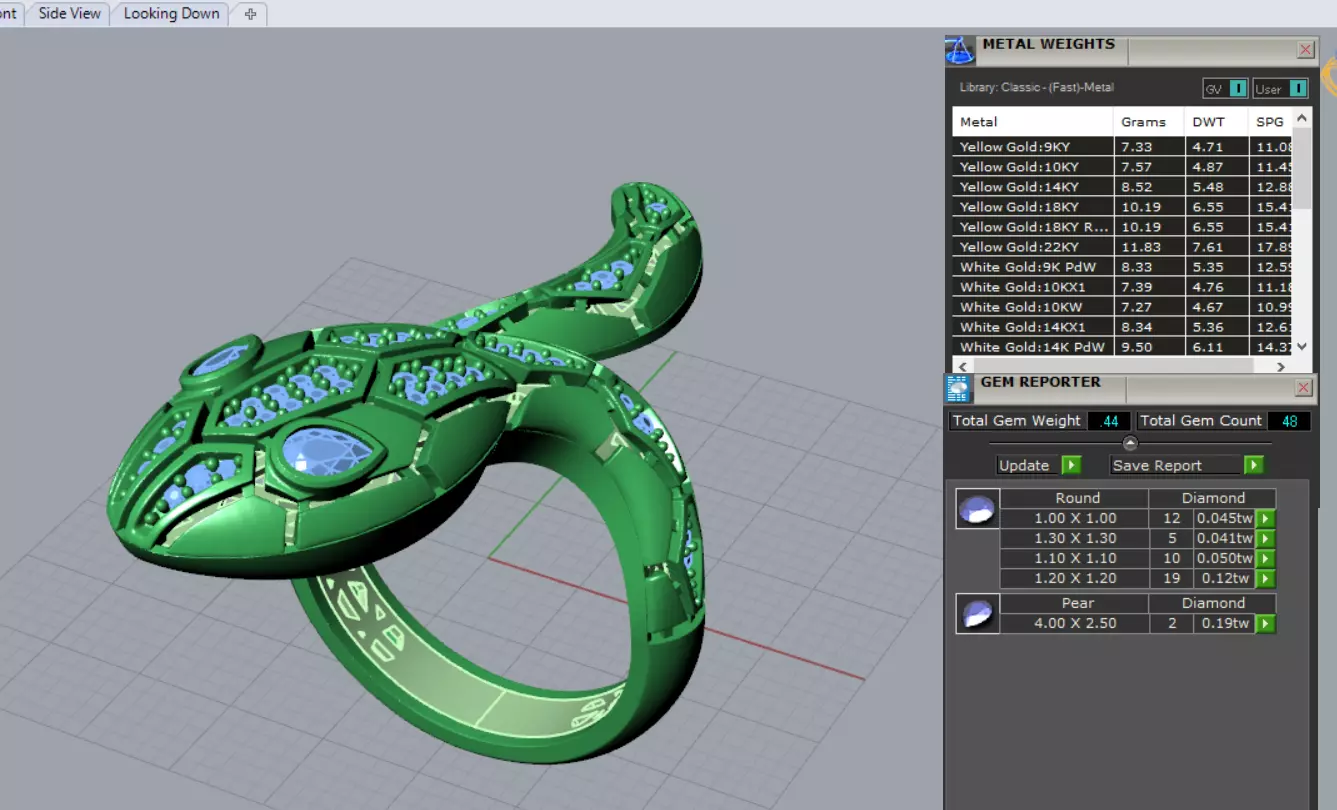Click the green arrow next to Update
Image resolution: width=1337 pixels, height=810 pixels.
[1071, 465]
